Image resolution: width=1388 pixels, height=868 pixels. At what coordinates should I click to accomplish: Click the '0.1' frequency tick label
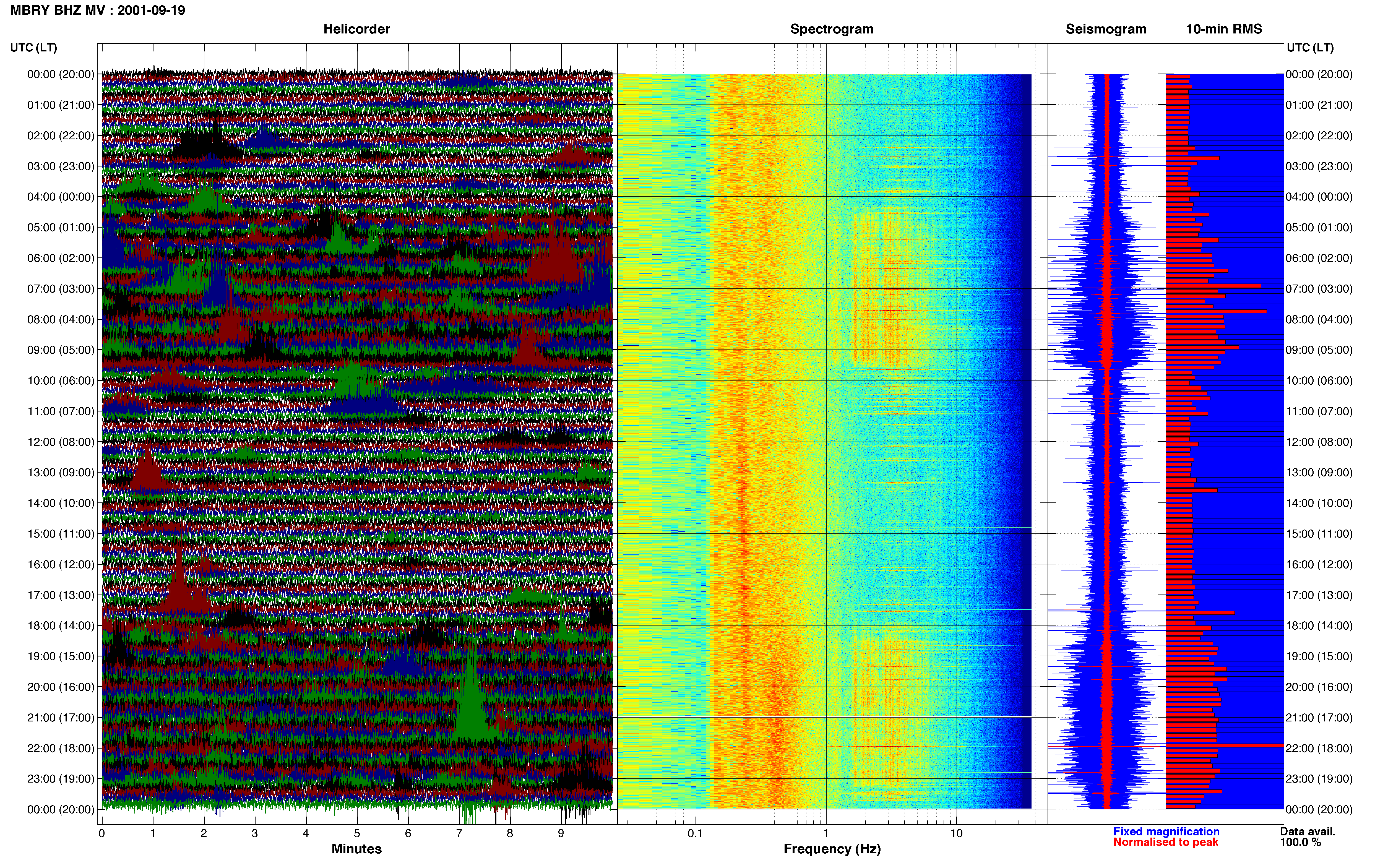pyautogui.click(x=695, y=833)
